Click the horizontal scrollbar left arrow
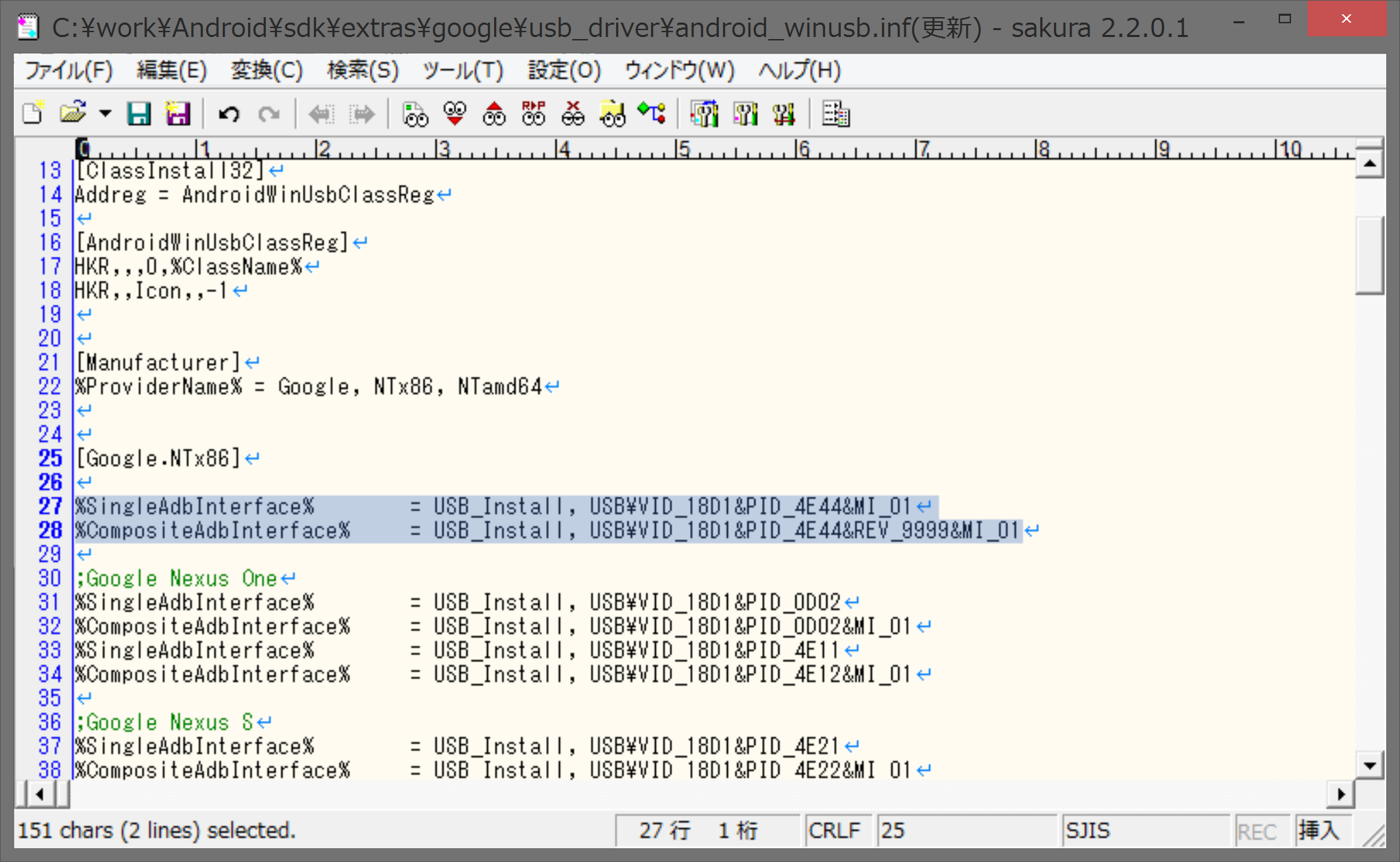 point(40,794)
